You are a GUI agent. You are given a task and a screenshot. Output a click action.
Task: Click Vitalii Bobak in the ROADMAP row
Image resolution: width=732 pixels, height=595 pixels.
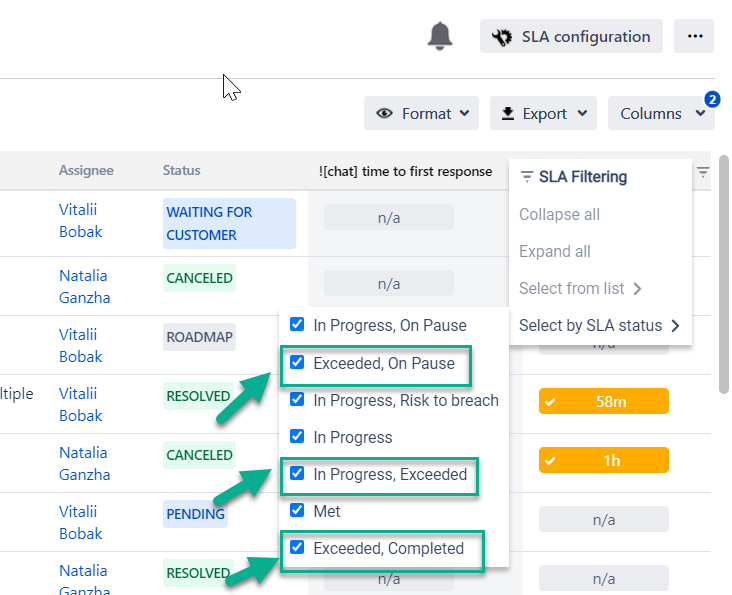point(80,346)
